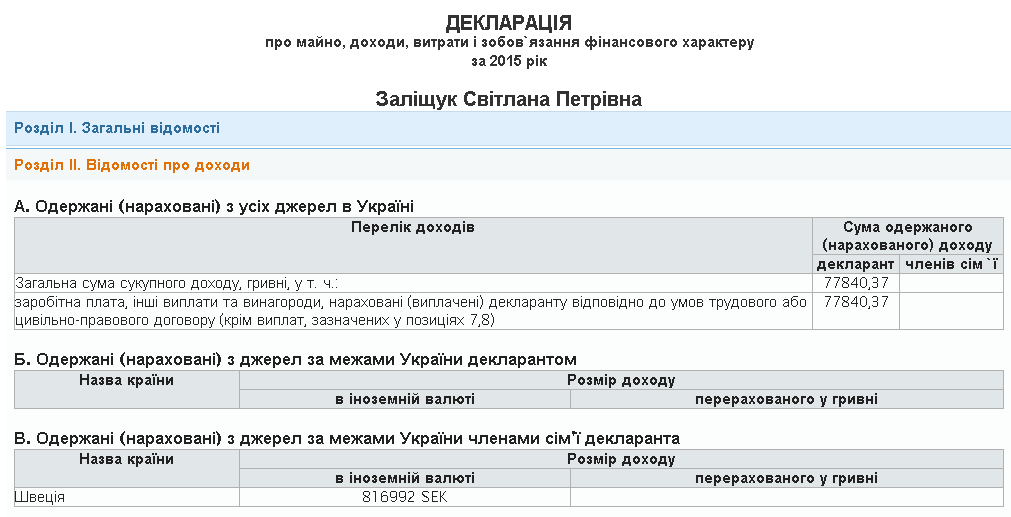
Task: Click the Сума одержаного (нарахованого) доходу header
Action: pyautogui.click(x=907, y=236)
